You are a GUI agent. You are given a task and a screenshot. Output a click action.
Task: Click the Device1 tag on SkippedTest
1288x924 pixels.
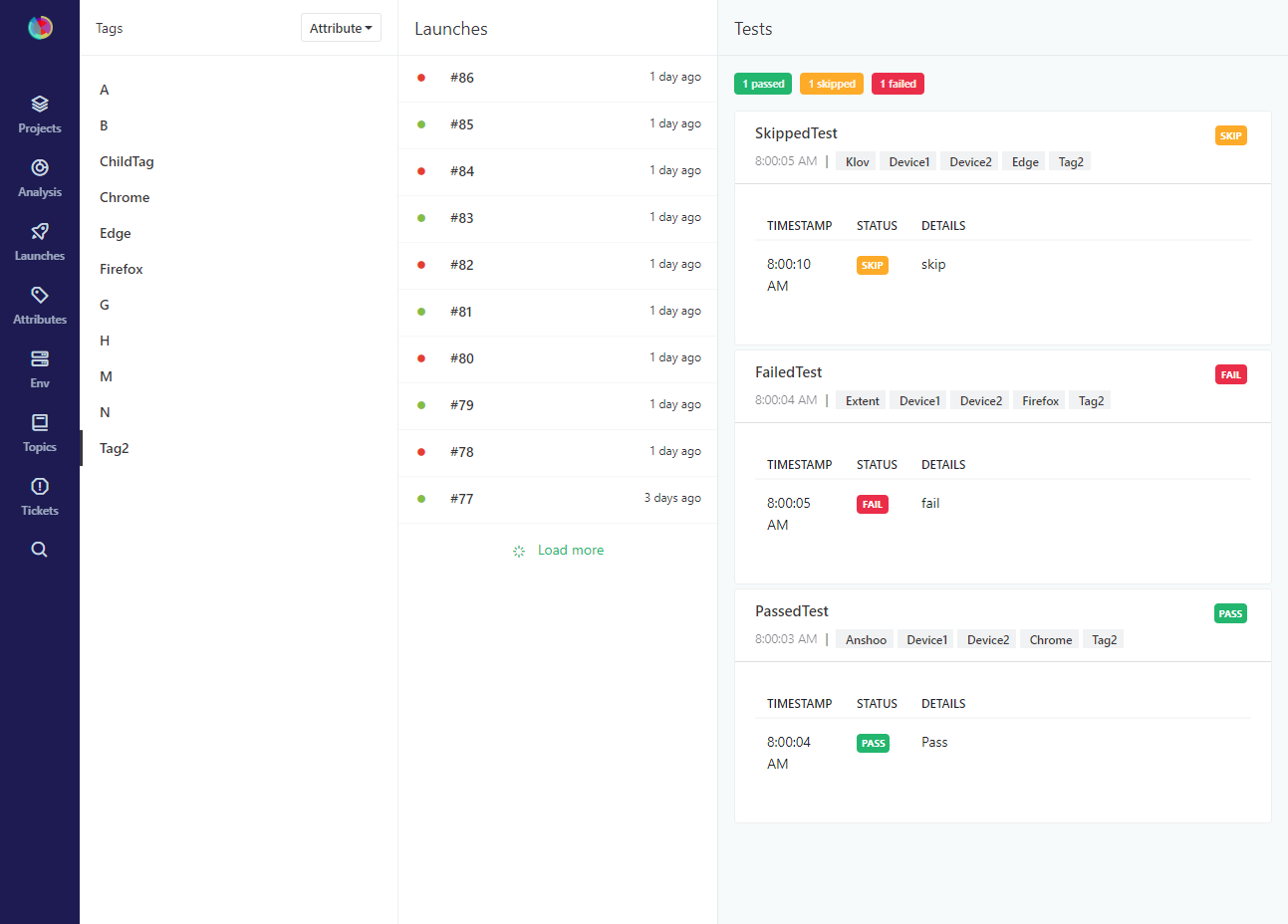coord(908,161)
